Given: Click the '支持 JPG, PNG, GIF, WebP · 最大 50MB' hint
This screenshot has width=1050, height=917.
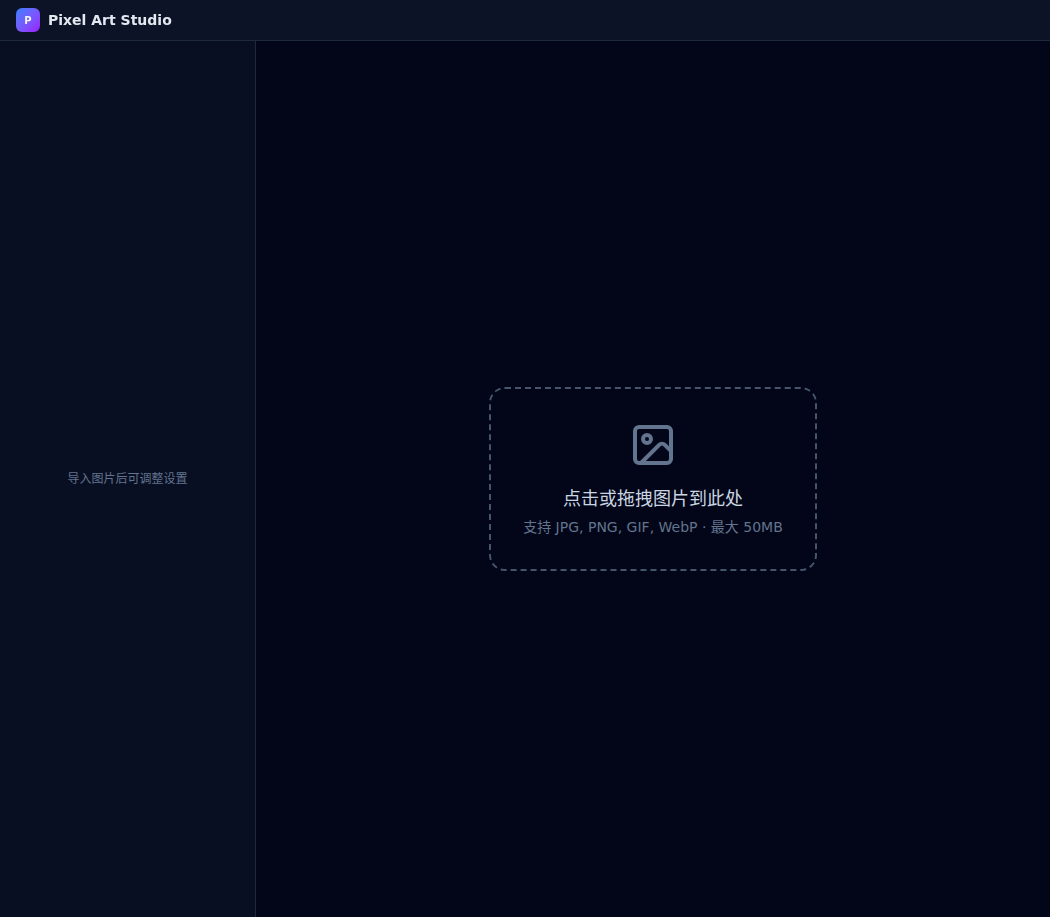Looking at the screenshot, I should point(653,527).
